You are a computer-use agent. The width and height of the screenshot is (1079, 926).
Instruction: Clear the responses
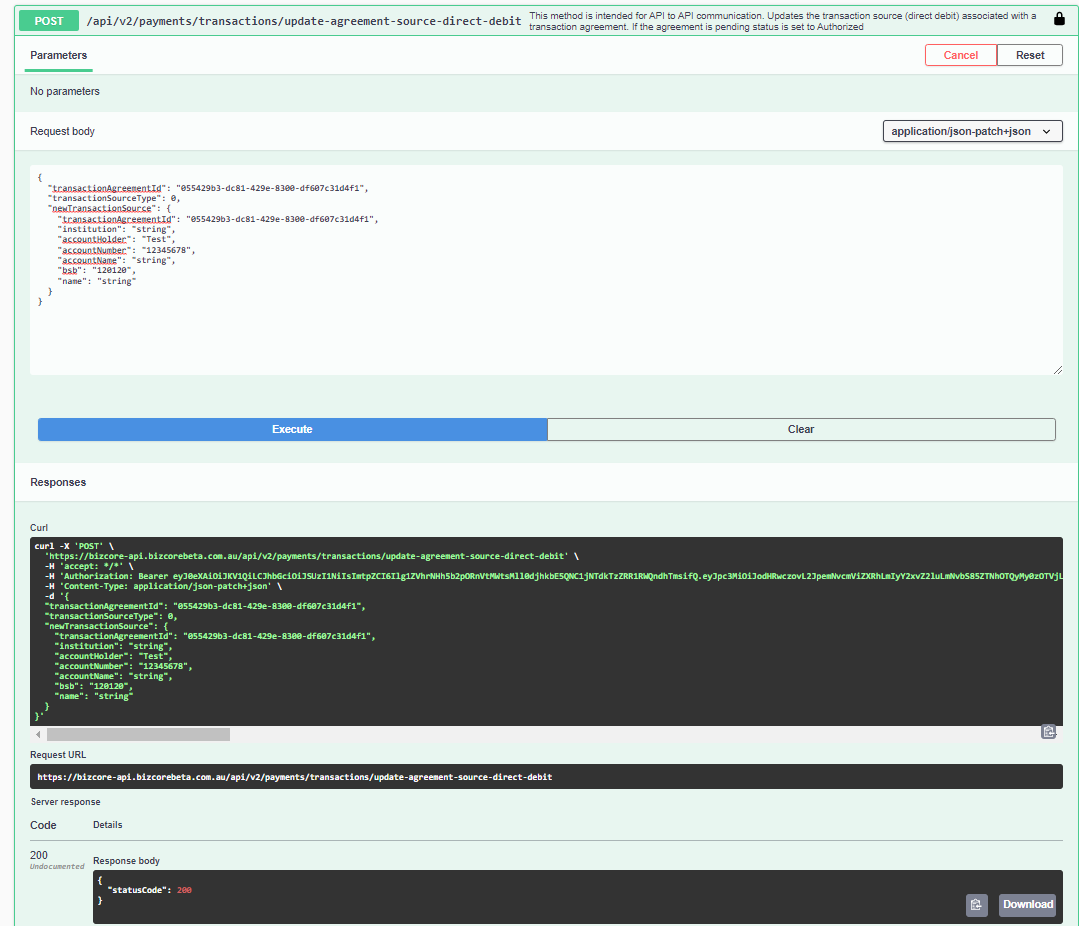pyautogui.click(x=801, y=429)
